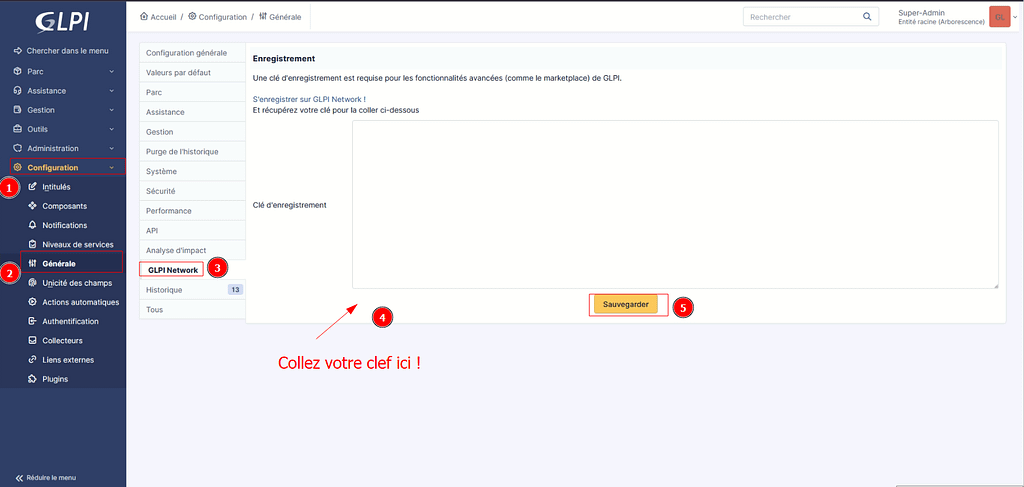This screenshot has width=1024, height=487.
Task: Click the Sauvegarder button
Action: click(625, 304)
